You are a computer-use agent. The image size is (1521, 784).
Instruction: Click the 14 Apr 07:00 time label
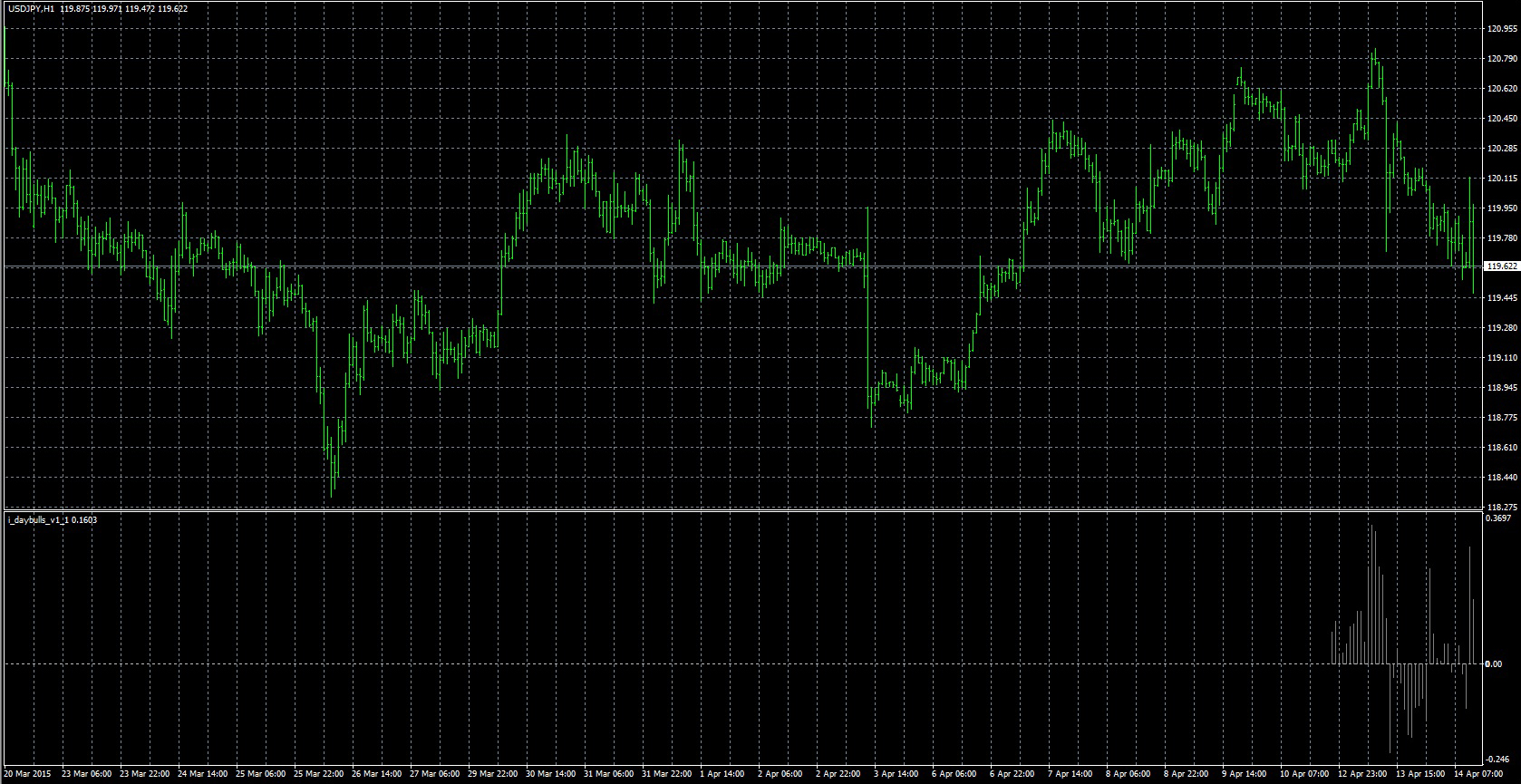[x=1478, y=775]
